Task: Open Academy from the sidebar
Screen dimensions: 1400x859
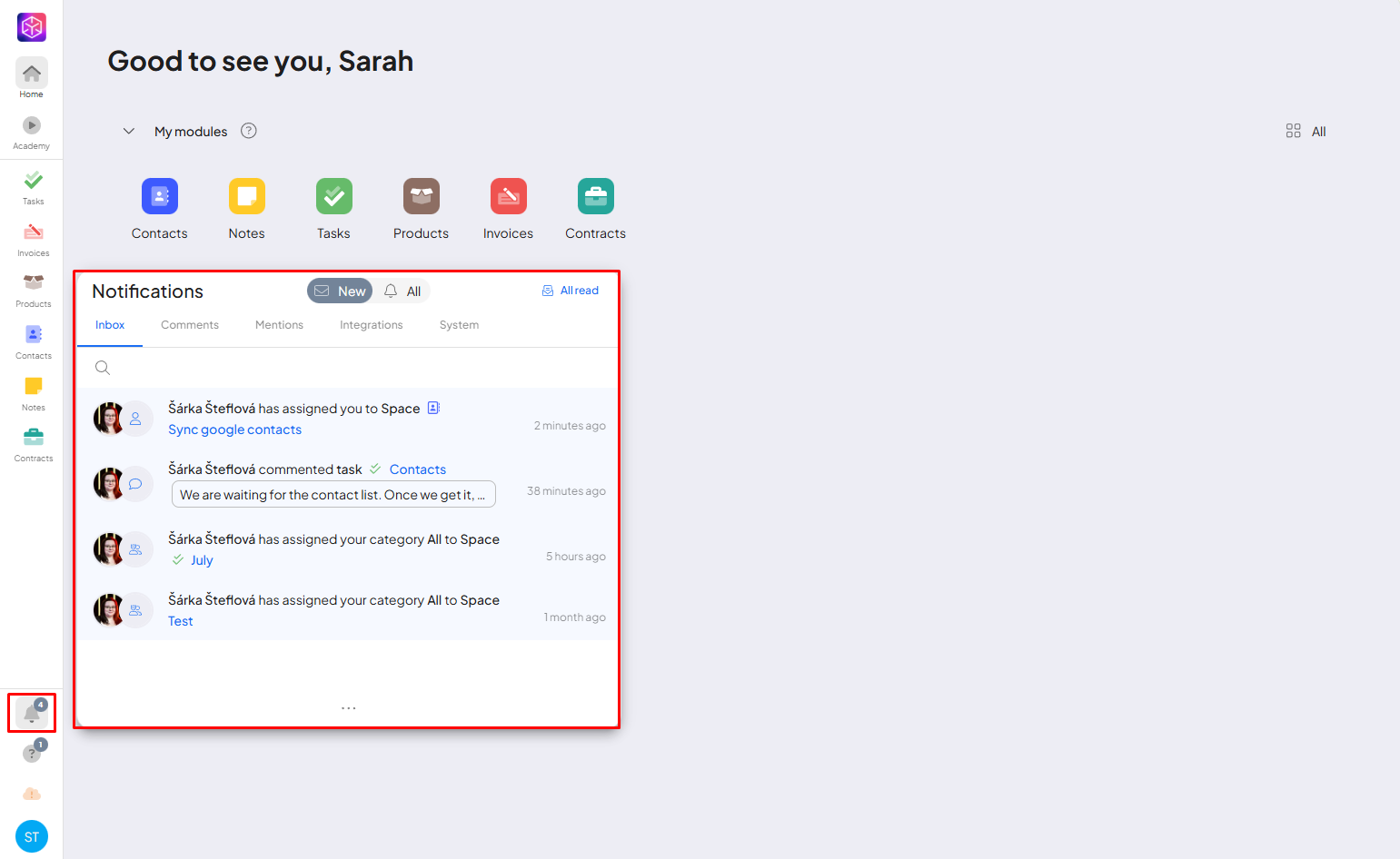Action: pos(32,132)
